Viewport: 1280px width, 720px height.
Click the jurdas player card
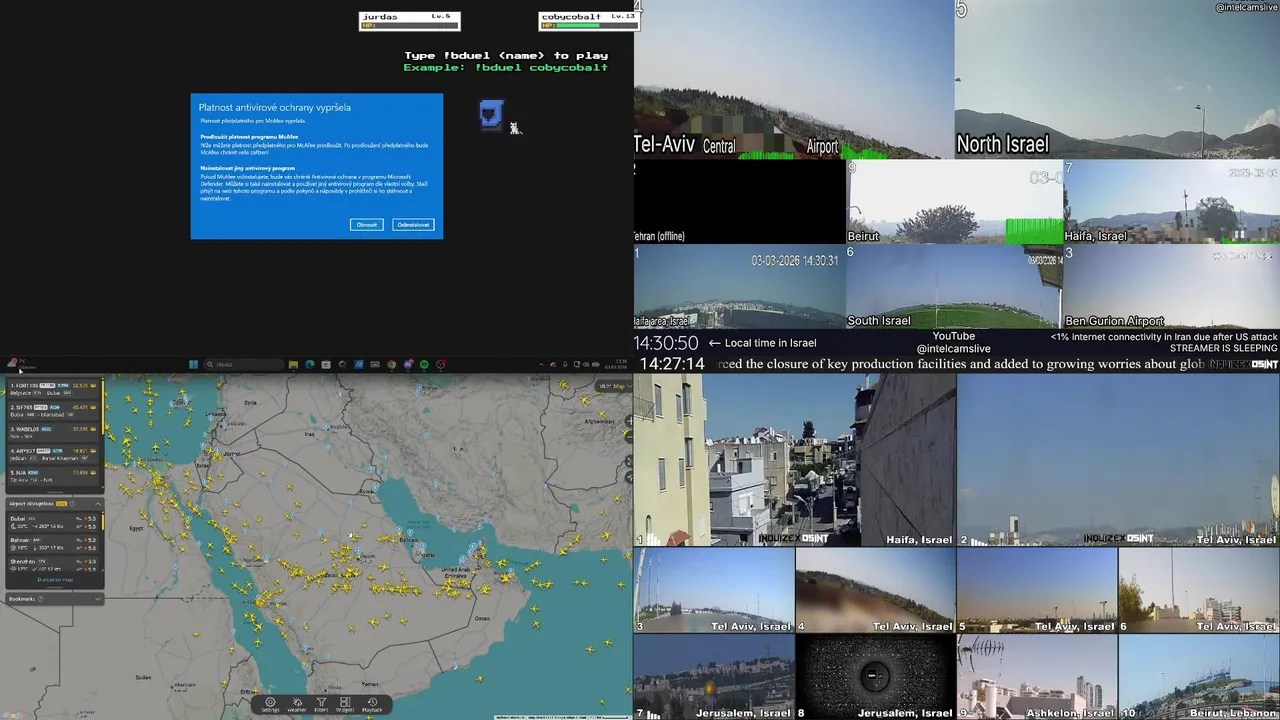[x=409, y=21]
